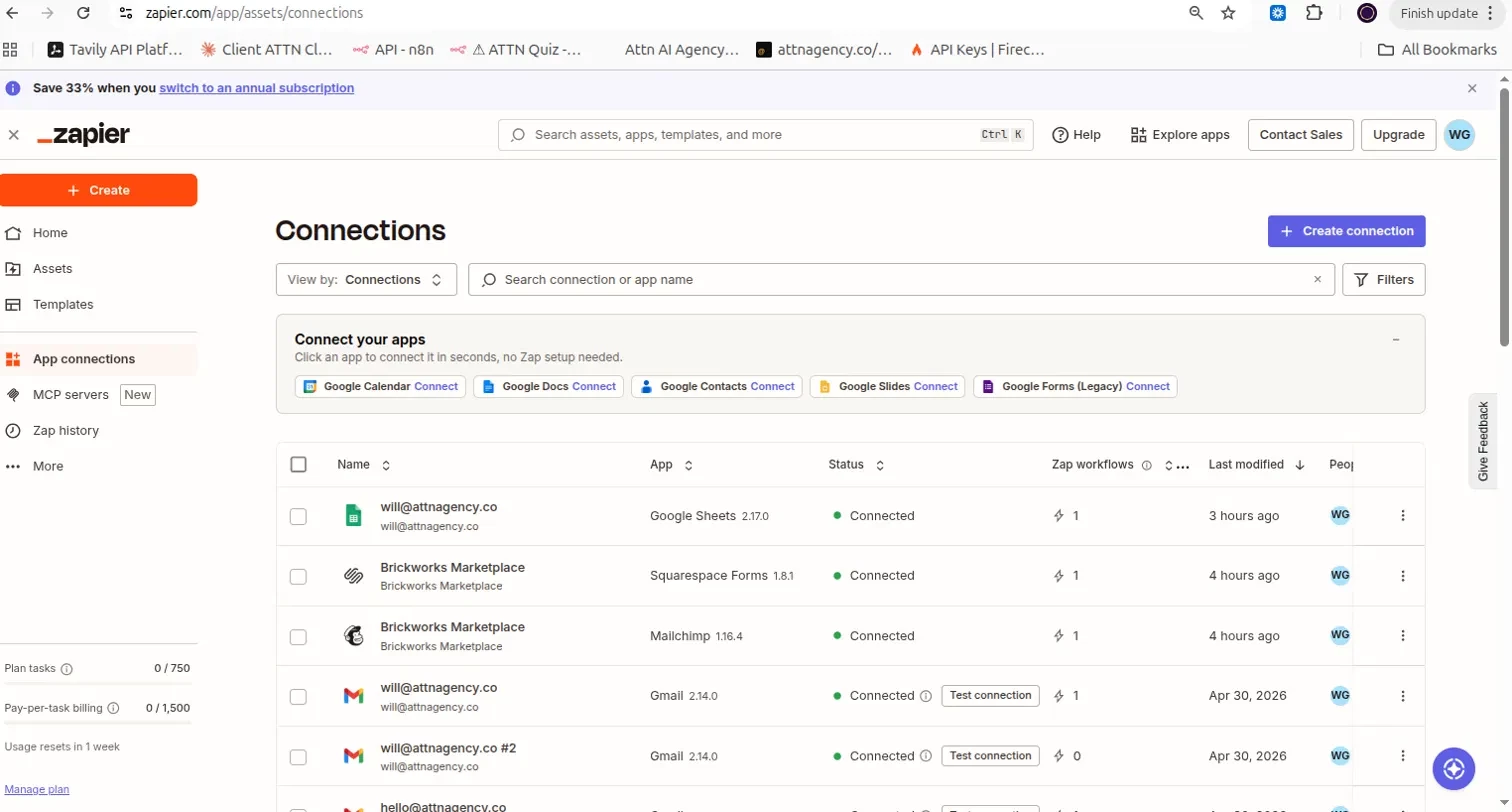Open the Manage plan link
This screenshot has width=1512, height=812.
coord(37,790)
